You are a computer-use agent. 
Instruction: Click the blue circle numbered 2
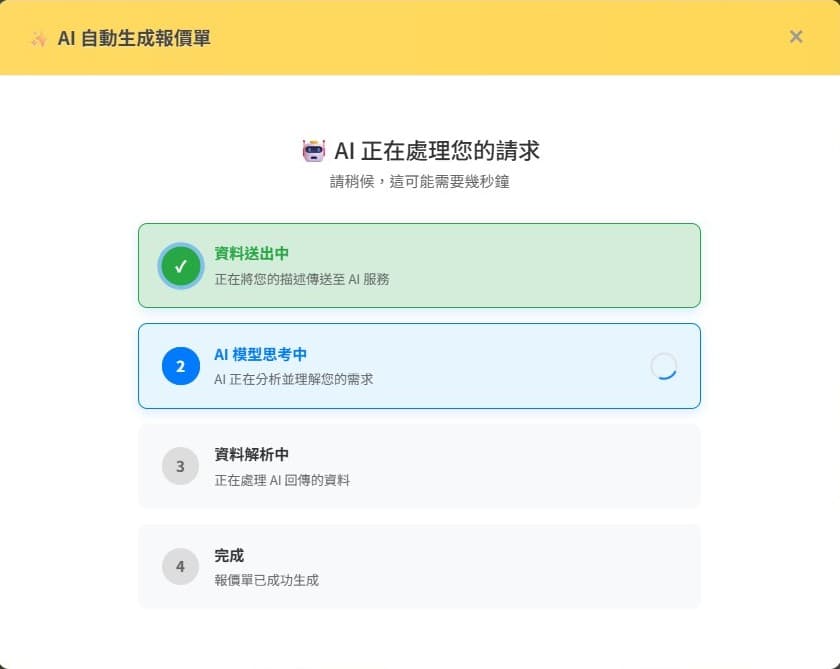point(180,366)
